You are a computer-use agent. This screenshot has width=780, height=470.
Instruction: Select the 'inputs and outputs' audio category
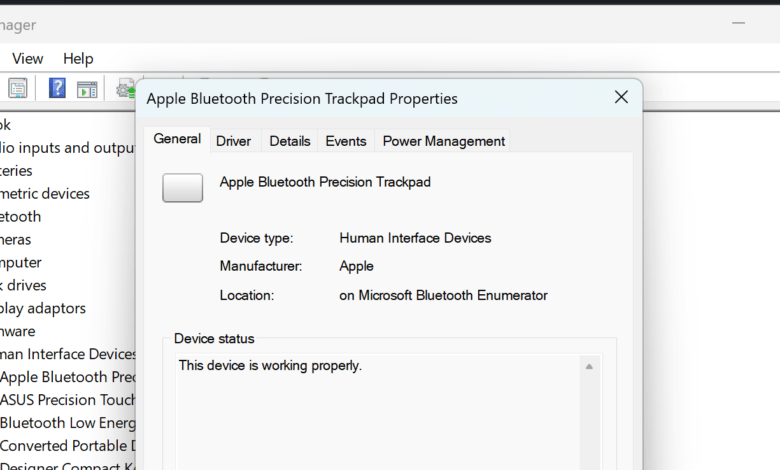click(x=68, y=148)
